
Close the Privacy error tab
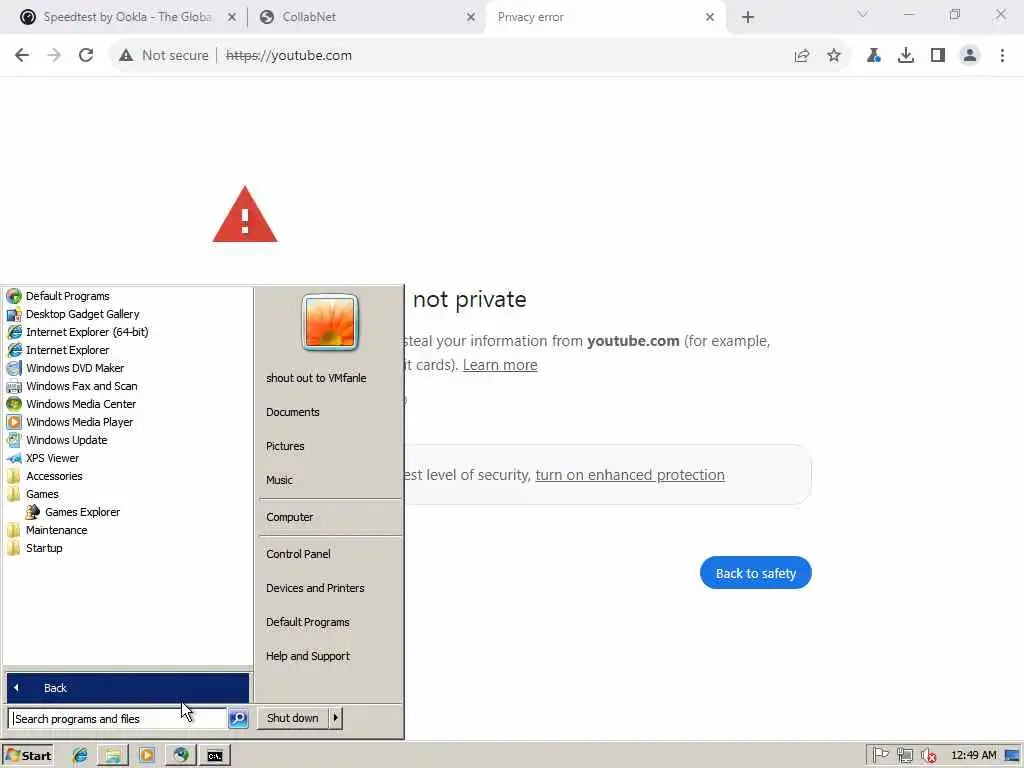tap(710, 18)
